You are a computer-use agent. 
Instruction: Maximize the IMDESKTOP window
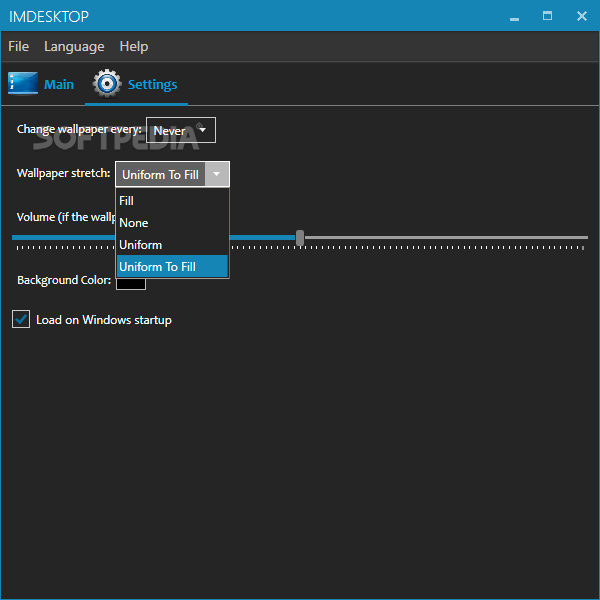(548, 16)
